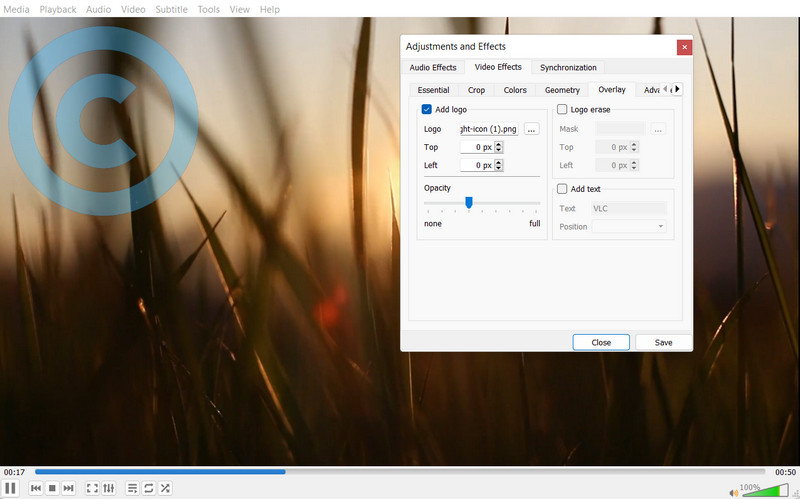
Task: Browse for logo file
Action: [x=531, y=129]
